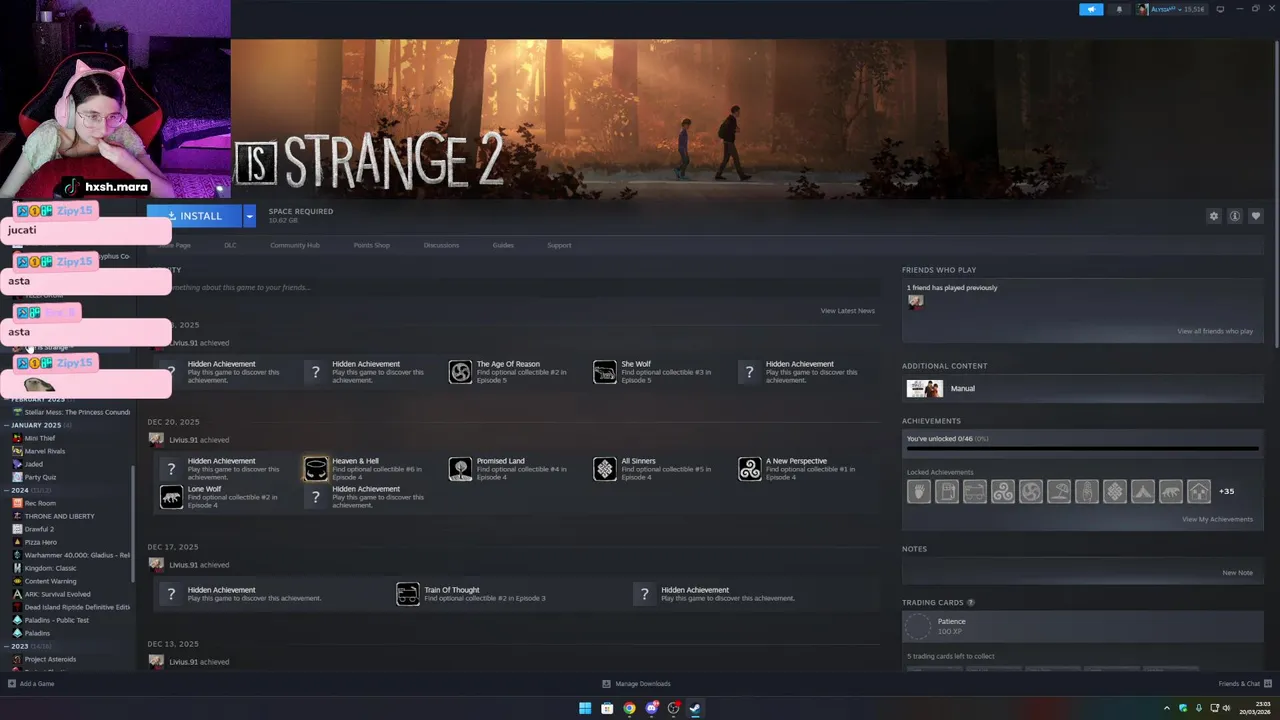1280x720 pixels.
Task: Open Lone Wolf achievement icon
Action: tap(171, 497)
